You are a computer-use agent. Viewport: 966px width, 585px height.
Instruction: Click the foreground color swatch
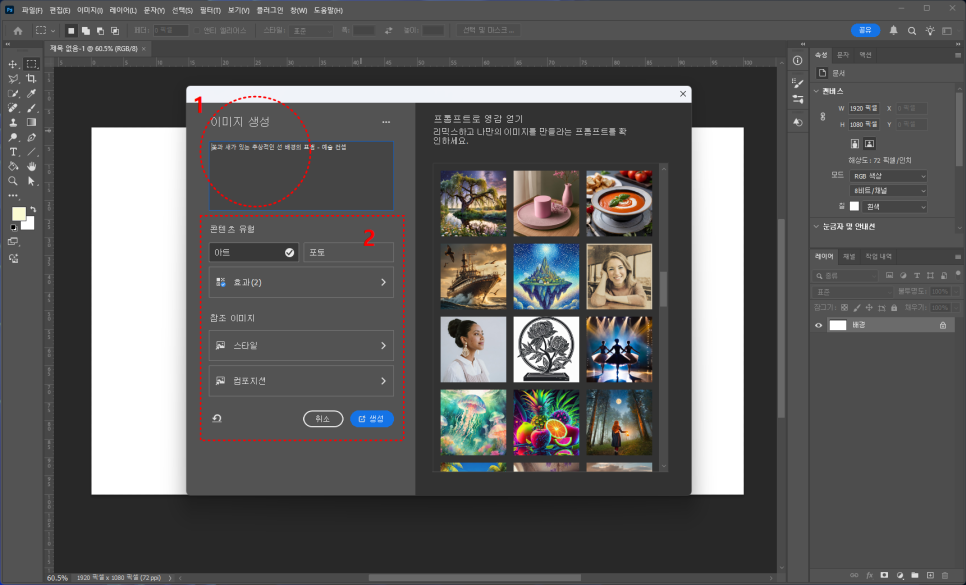pyautogui.click(x=19, y=214)
